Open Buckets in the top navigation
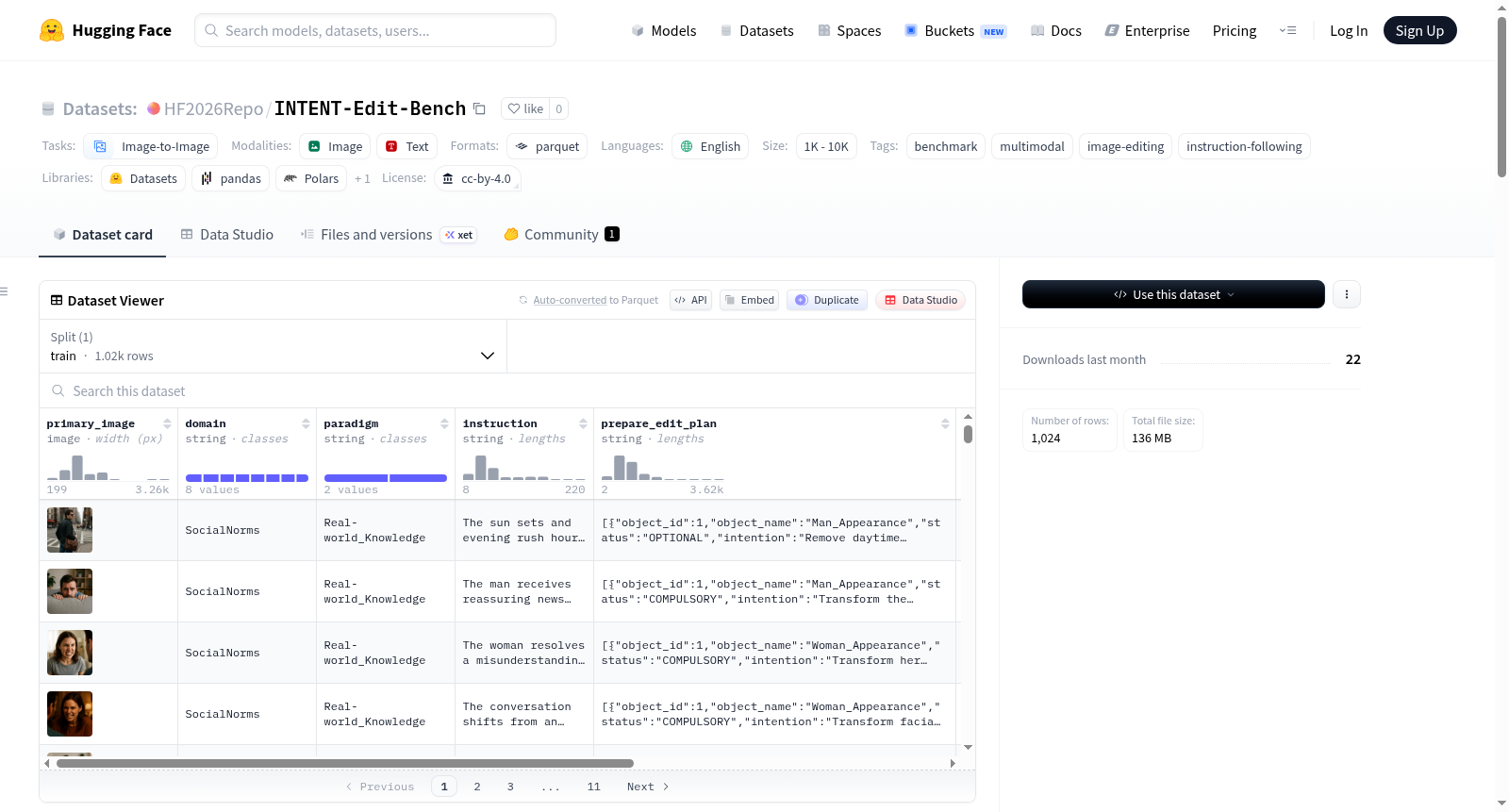Screen dimensions: 1509x812 pyautogui.click(x=955, y=30)
